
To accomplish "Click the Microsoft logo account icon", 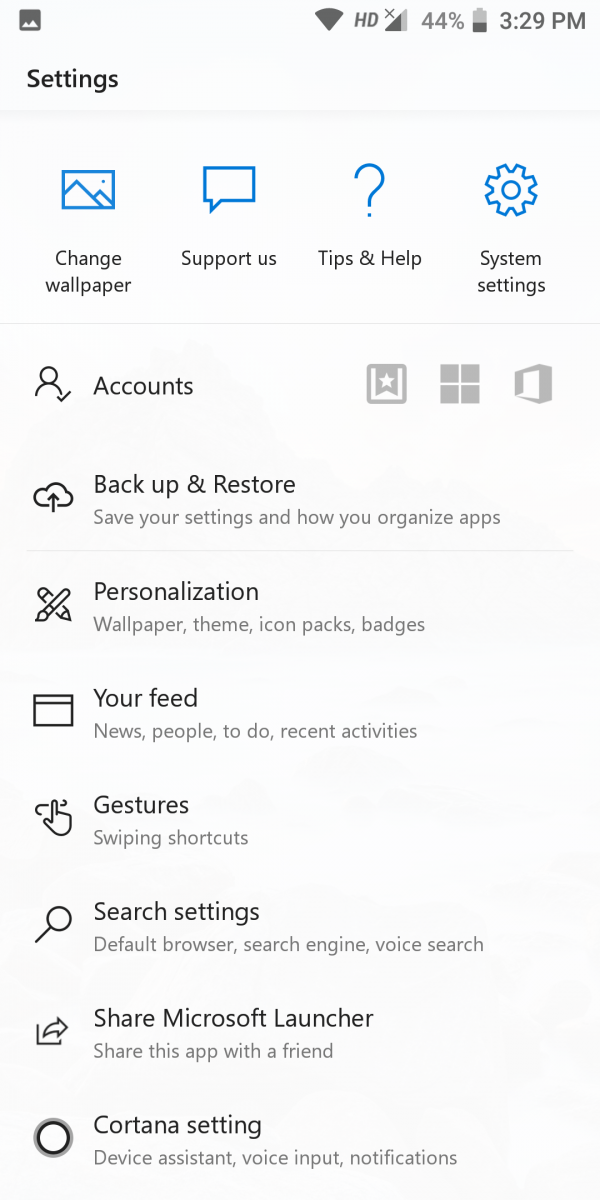I will pos(460,383).
